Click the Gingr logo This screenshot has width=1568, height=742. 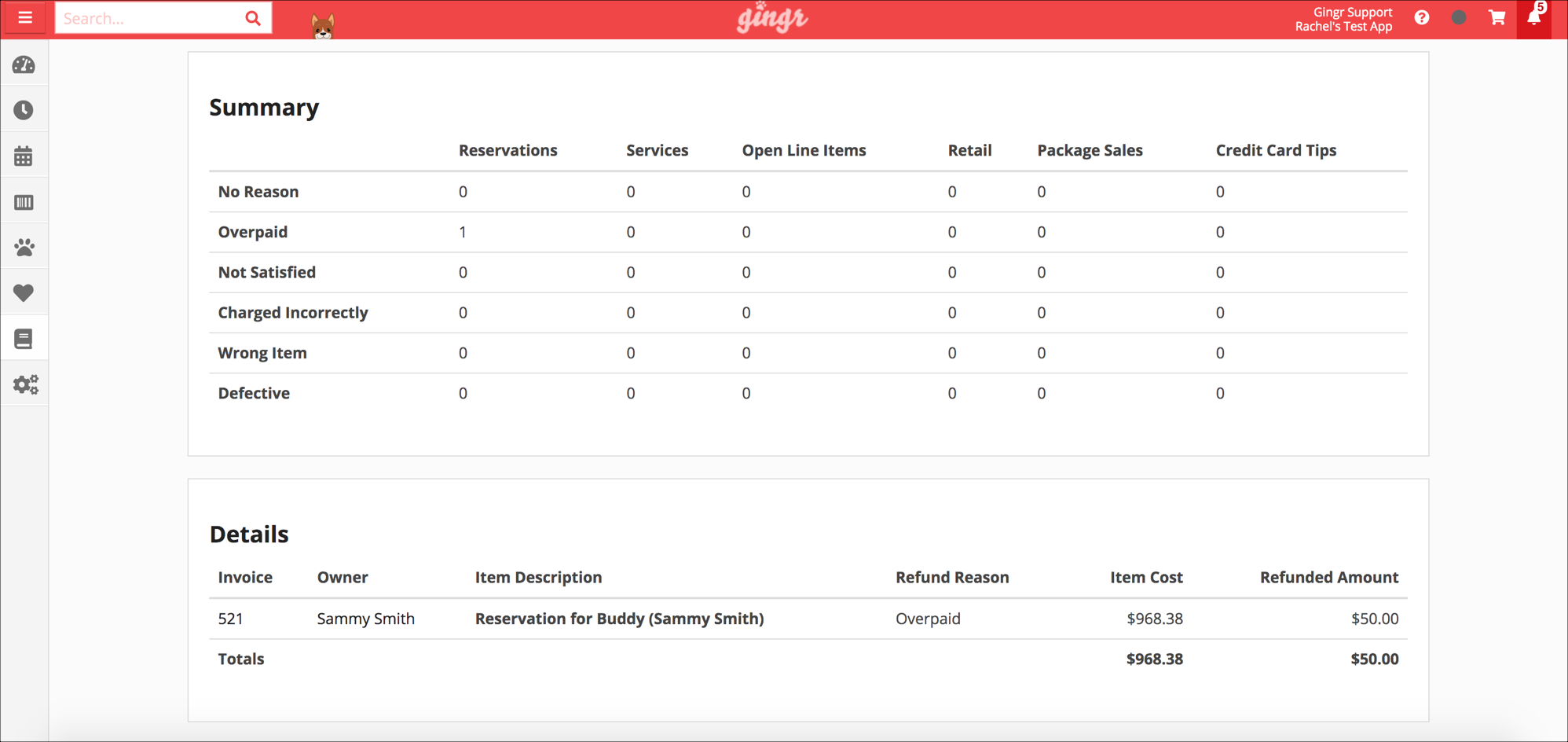772,18
